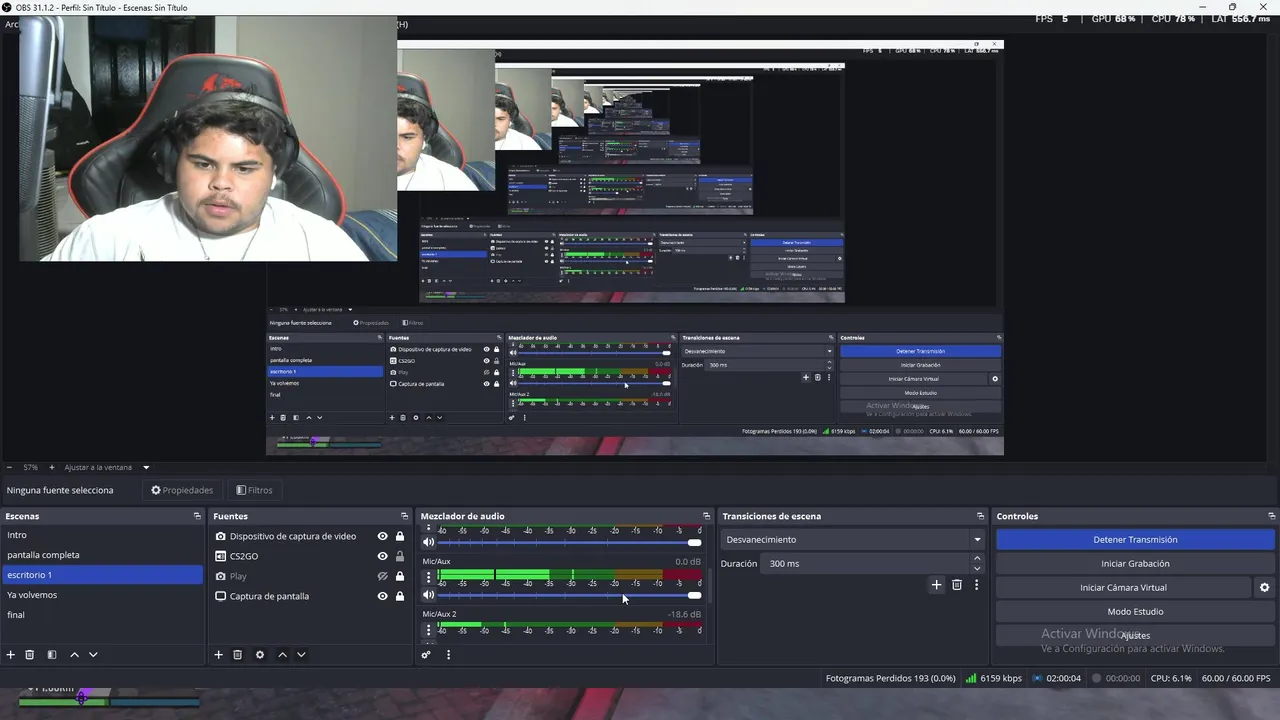The width and height of the screenshot is (1280, 720).
Task: Unlock Dispositivo de captura de video source
Action: [x=400, y=536]
